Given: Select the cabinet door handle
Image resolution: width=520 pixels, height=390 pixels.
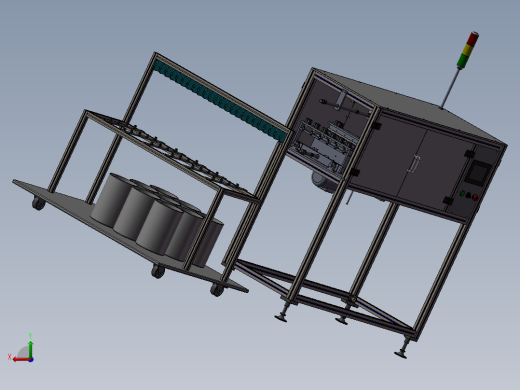Looking at the screenshot, I should click(x=413, y=164).
